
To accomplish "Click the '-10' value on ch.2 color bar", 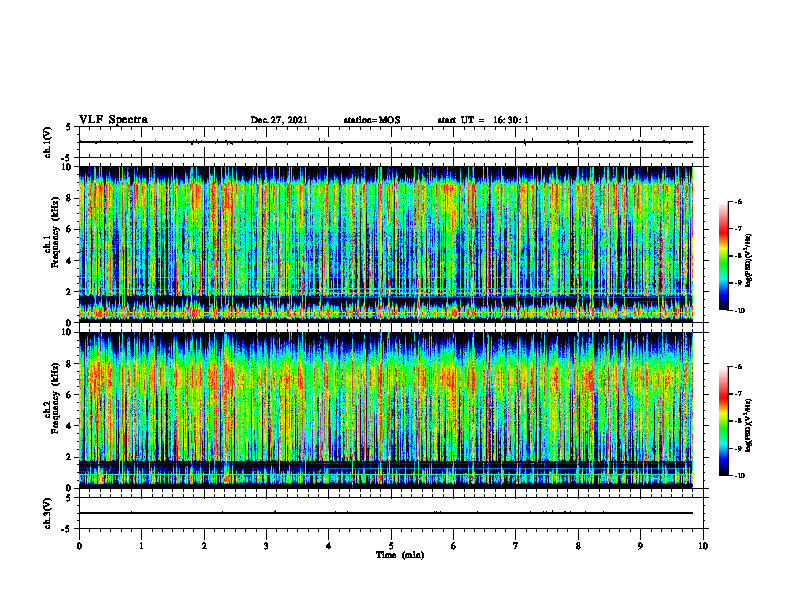I will 739,476.
